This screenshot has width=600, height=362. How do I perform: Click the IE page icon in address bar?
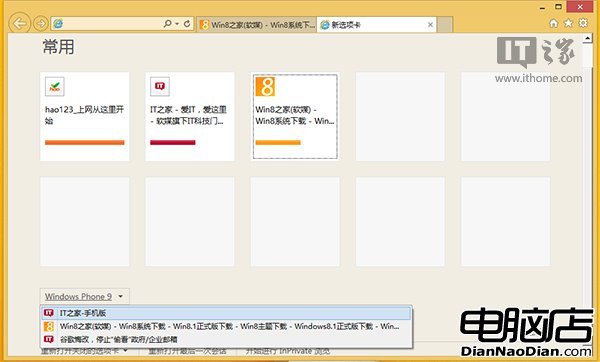click(x=58, y=24)
